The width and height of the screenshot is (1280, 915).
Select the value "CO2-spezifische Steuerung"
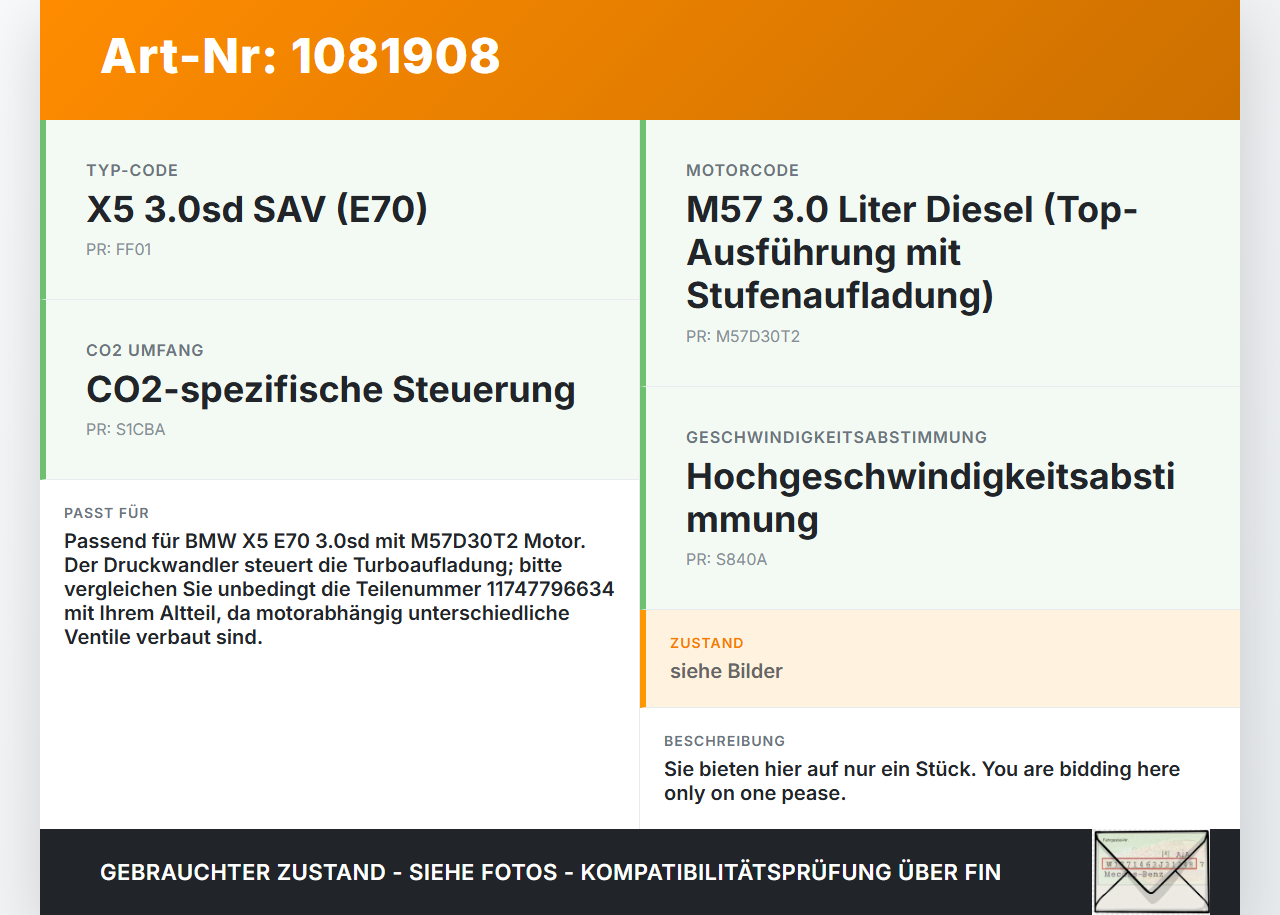[x=331, y=390]
